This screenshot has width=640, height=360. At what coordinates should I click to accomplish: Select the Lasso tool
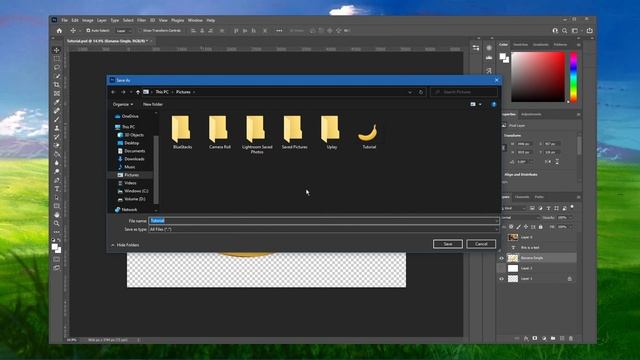click(57, 67)
